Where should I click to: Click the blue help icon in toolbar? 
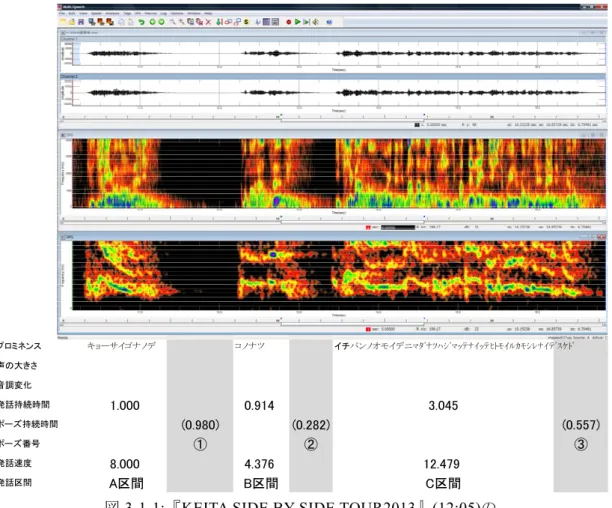(329, 22)
